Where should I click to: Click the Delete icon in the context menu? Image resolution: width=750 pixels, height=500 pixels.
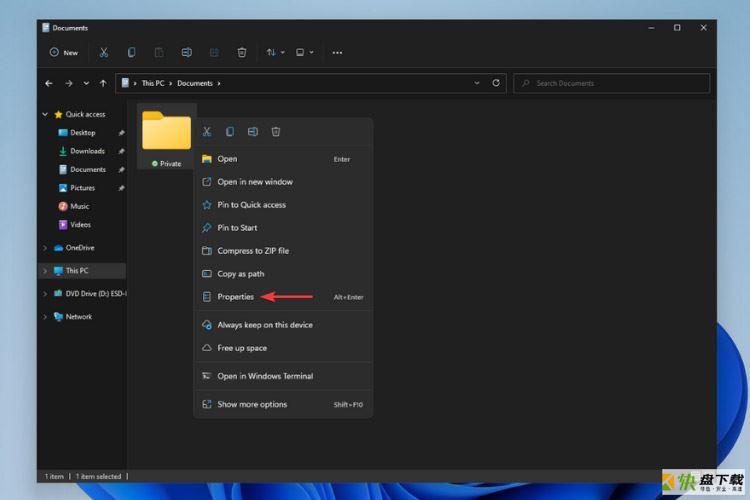coord(276,132)
